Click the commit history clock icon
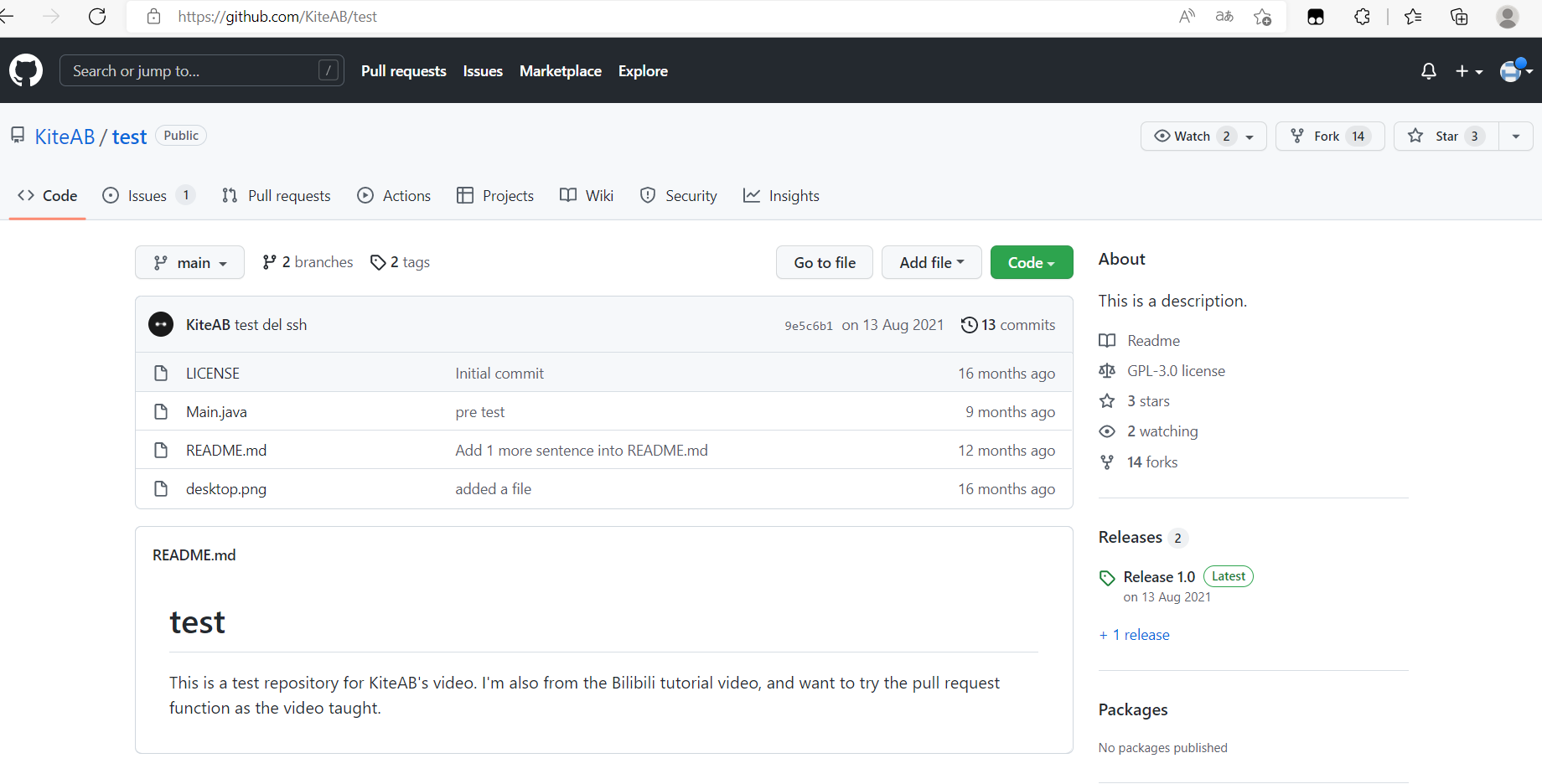This screenshot has width=1542, height=784. click(x=969, y=325)
